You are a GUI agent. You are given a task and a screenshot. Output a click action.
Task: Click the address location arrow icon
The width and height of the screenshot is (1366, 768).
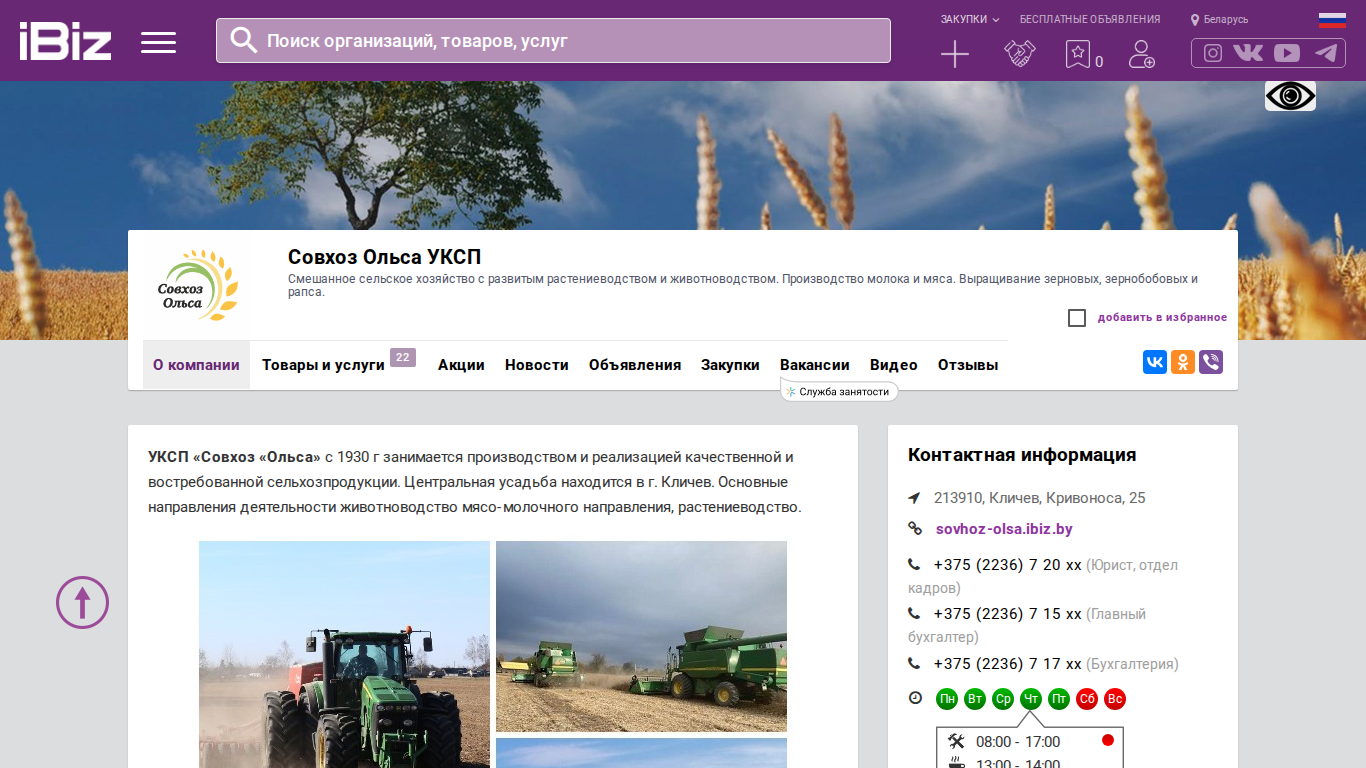[x=914, y=498]
